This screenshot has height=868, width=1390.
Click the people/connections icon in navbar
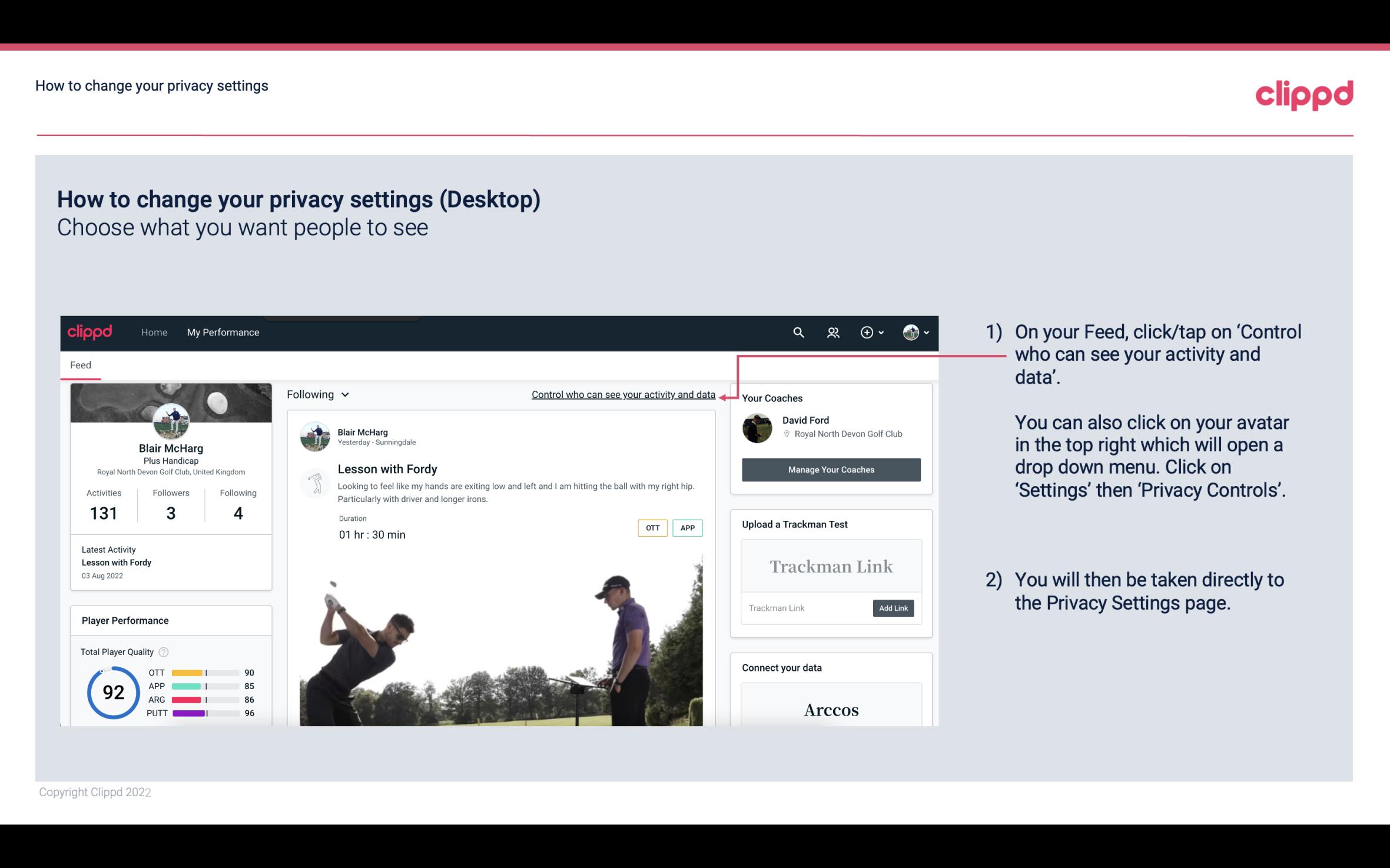click(x=832, y=332)
